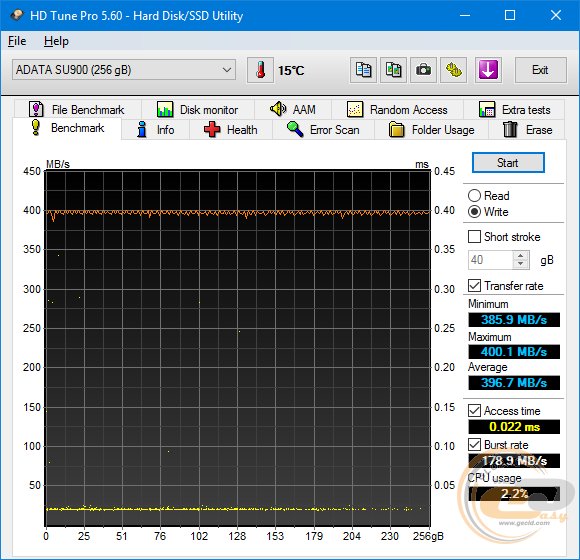Click the blue Info icon

coord(142,129)
